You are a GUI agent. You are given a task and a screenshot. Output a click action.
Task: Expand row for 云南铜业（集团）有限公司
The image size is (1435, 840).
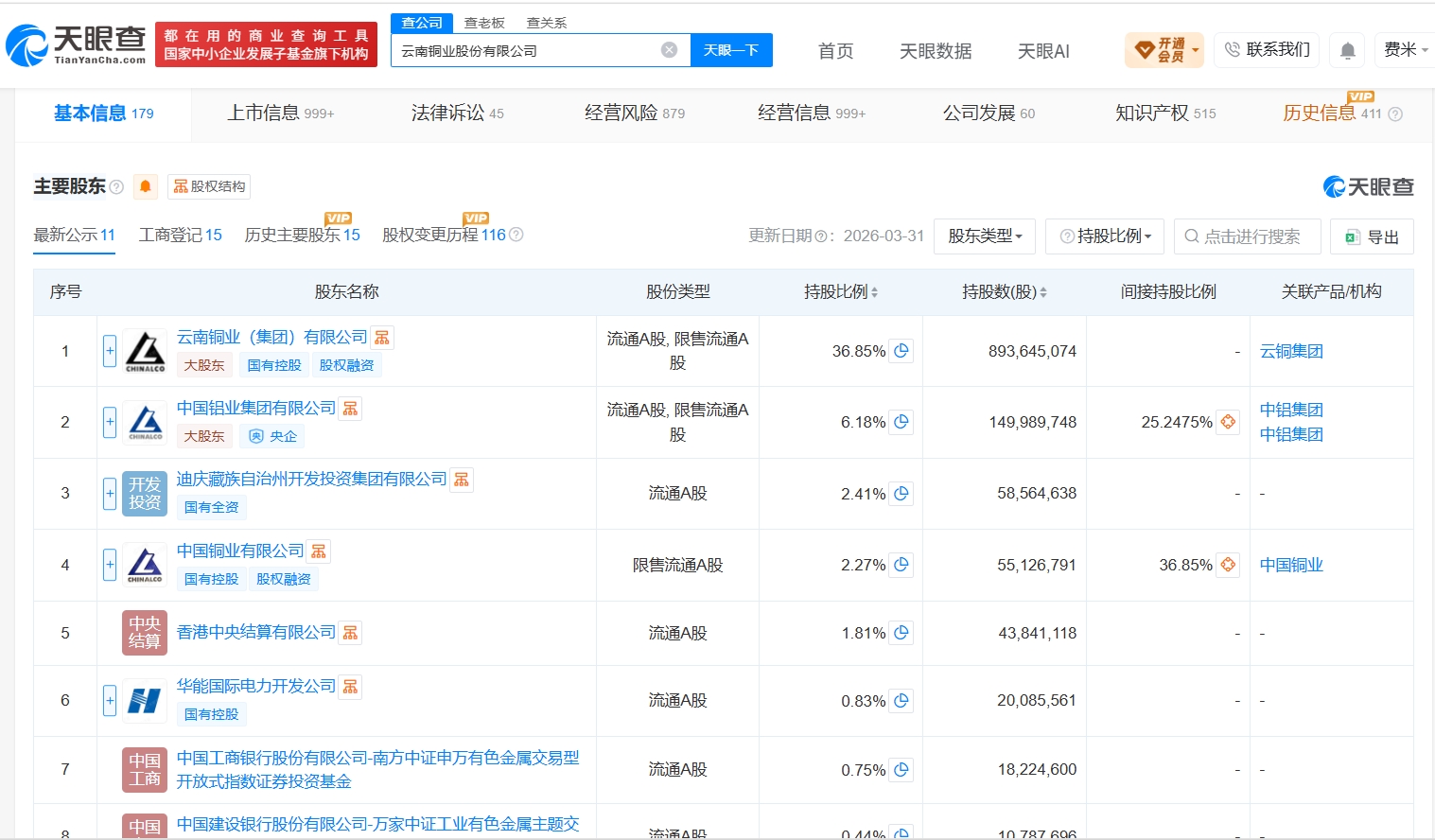pos(110,351)
